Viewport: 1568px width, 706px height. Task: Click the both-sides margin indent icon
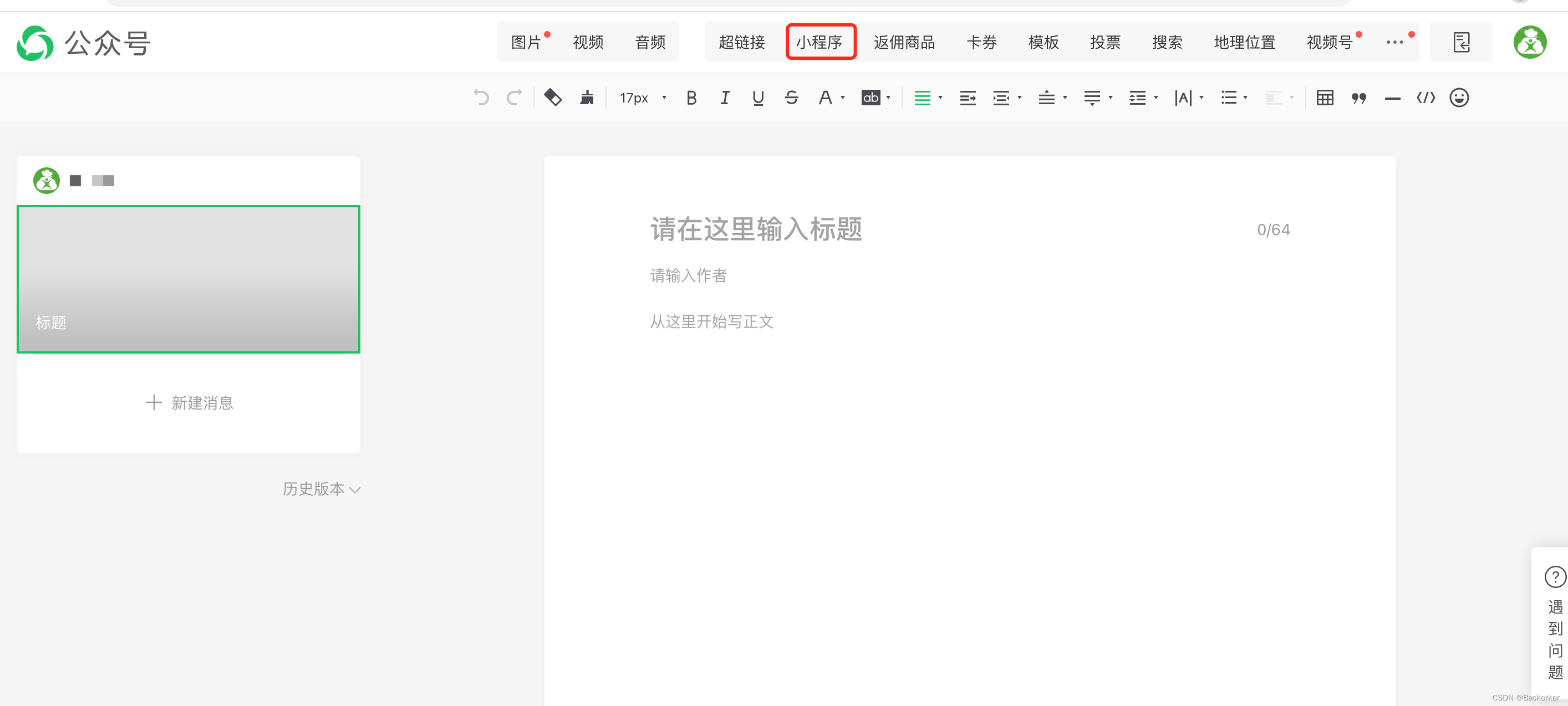click(x=1001, y=98)
